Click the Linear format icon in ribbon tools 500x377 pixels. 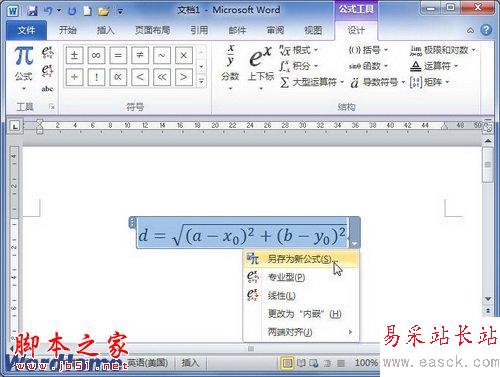(47, 71)
